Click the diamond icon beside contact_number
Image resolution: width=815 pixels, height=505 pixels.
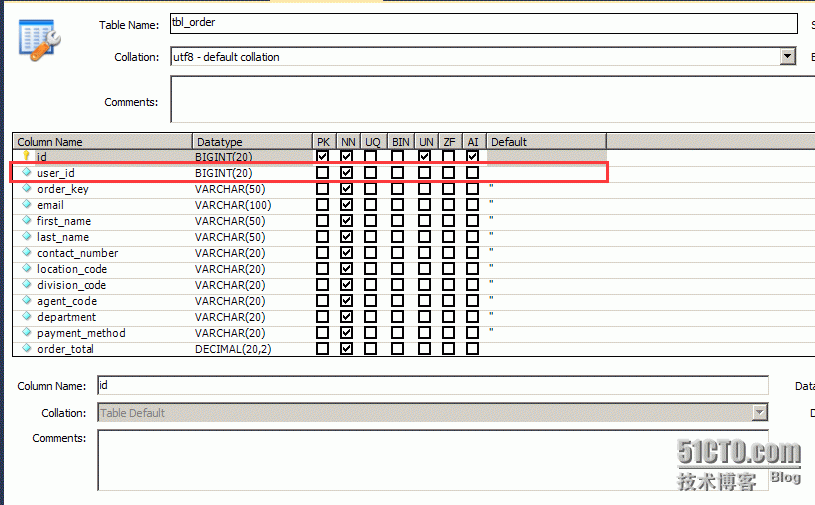(27, 252)
